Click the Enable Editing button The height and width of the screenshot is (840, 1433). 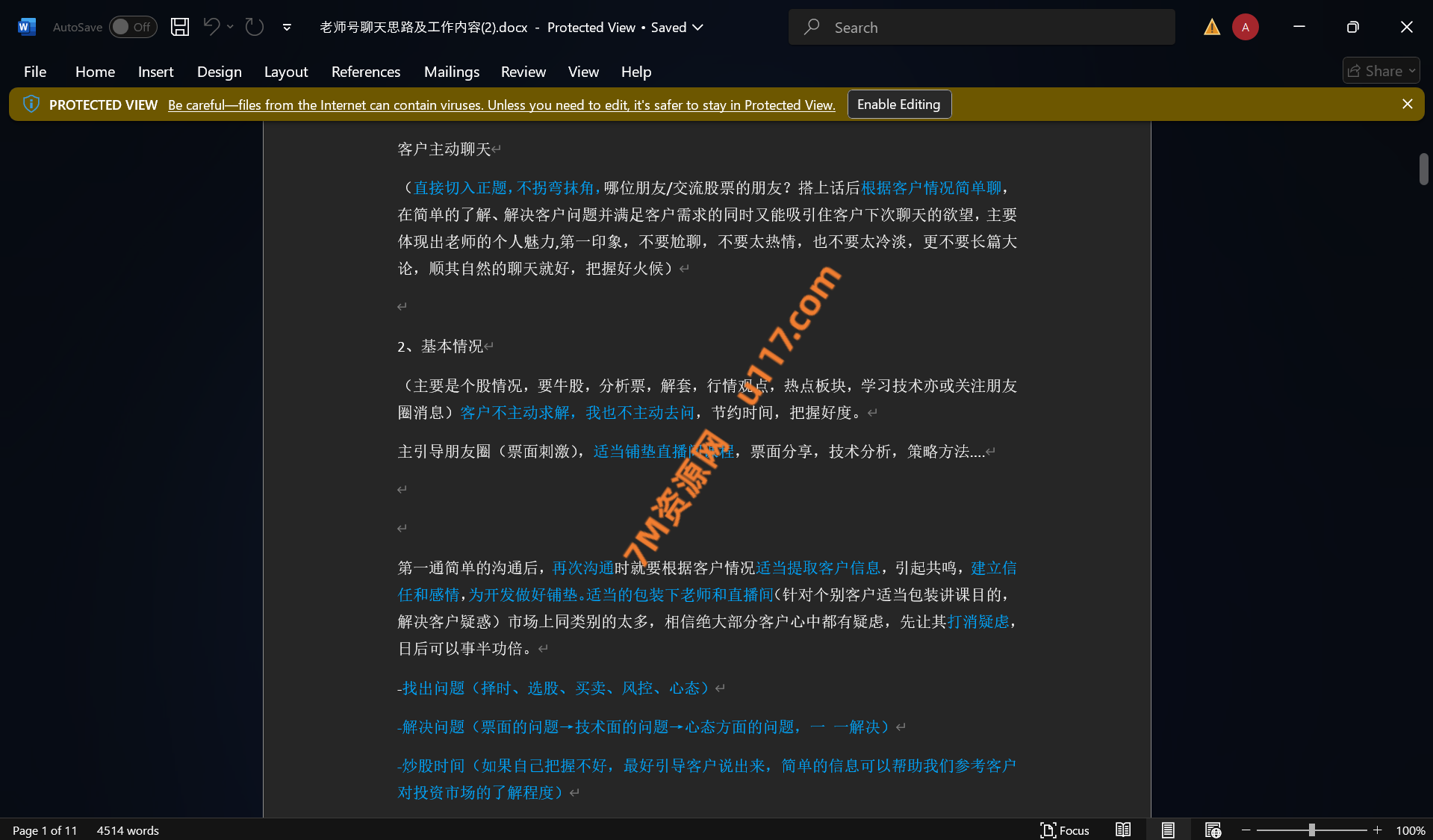coord(898,105)
